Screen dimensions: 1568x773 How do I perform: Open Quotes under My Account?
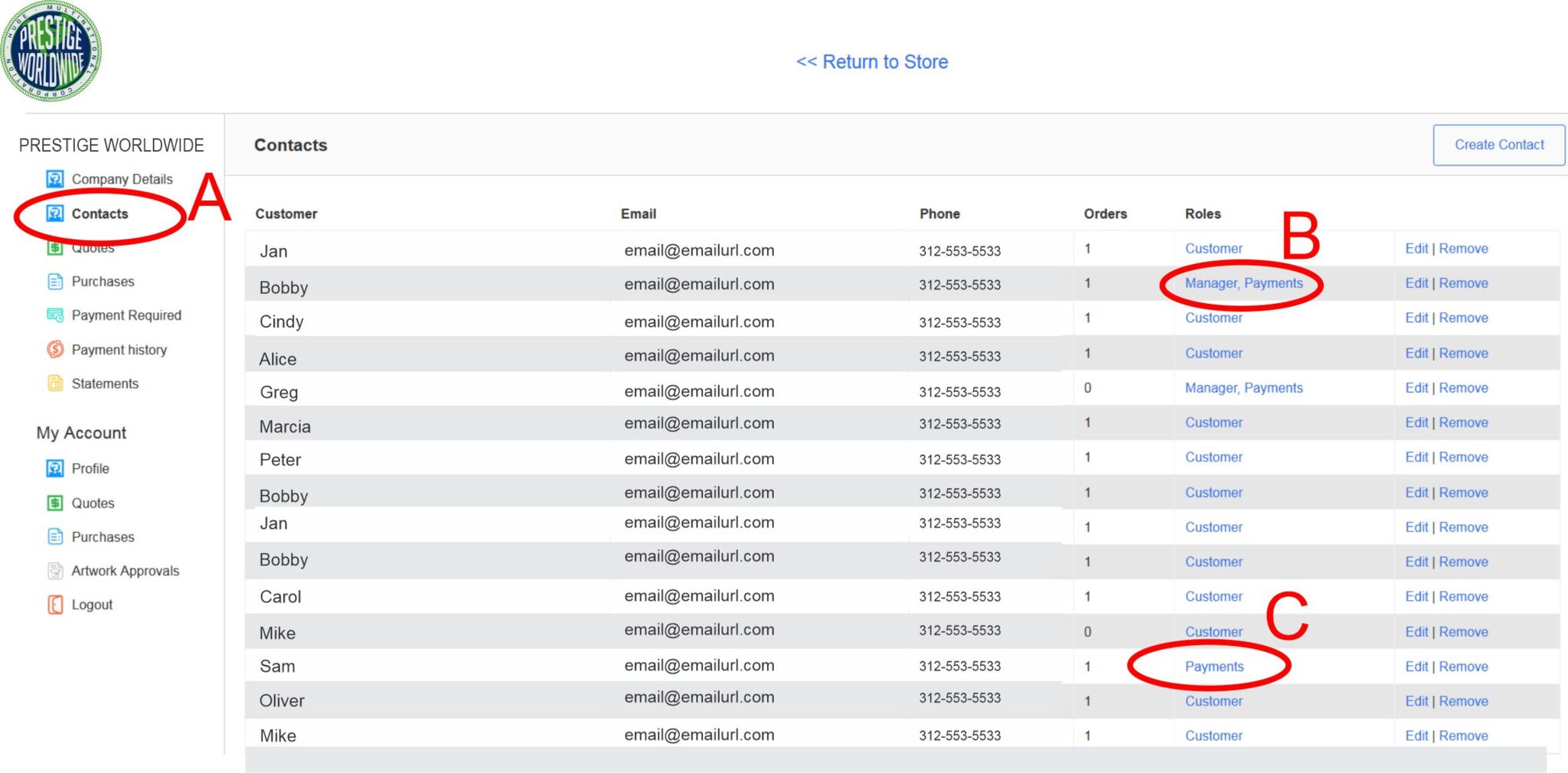(93, 504)
